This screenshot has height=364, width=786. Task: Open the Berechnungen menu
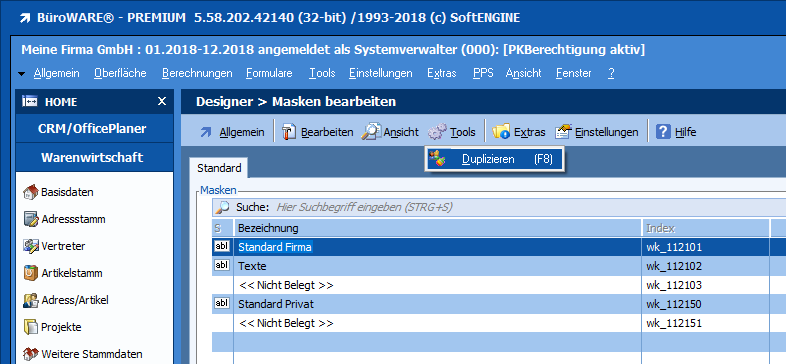click(x=197, y=73)
